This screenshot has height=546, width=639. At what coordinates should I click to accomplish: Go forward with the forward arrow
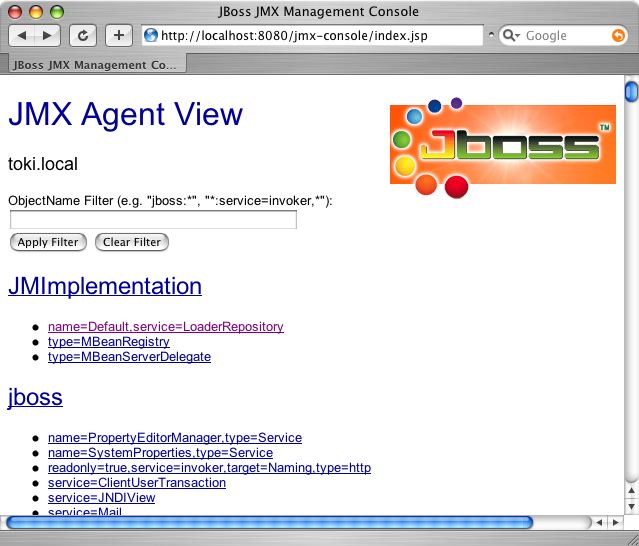coord(47,36)
